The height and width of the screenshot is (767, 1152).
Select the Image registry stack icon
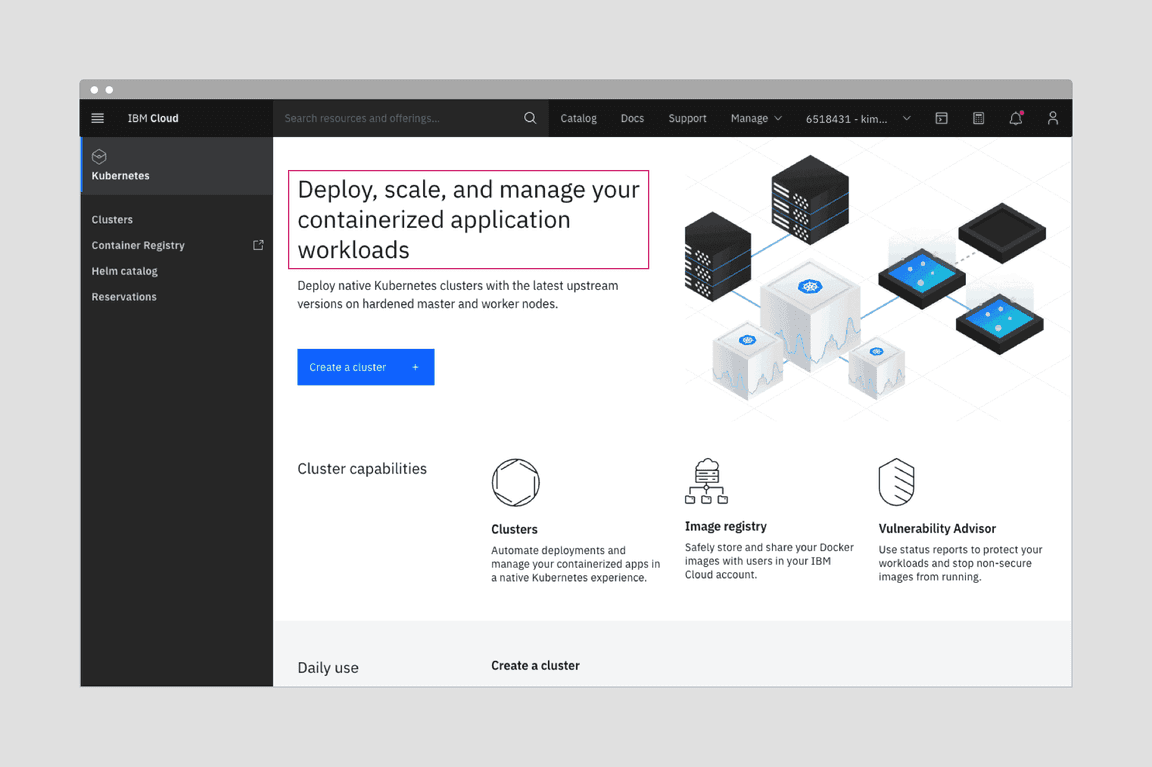[x=706, y=481]
